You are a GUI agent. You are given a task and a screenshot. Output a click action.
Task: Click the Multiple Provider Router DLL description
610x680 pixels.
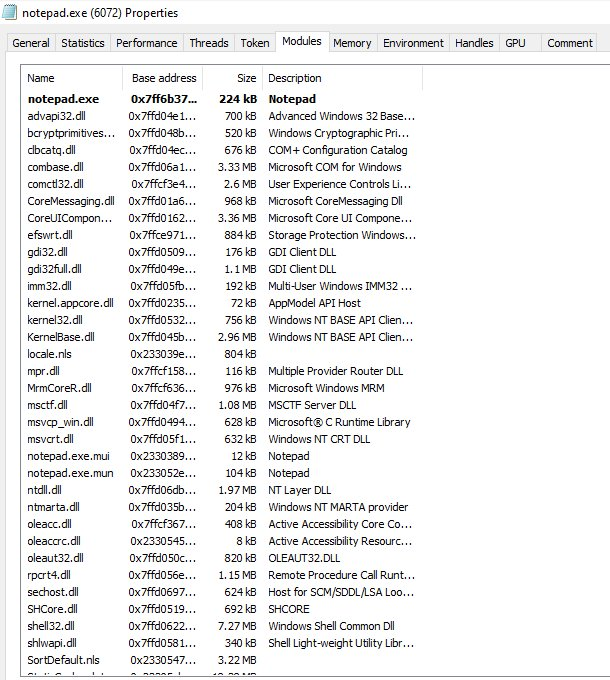[x=336, y=371]
